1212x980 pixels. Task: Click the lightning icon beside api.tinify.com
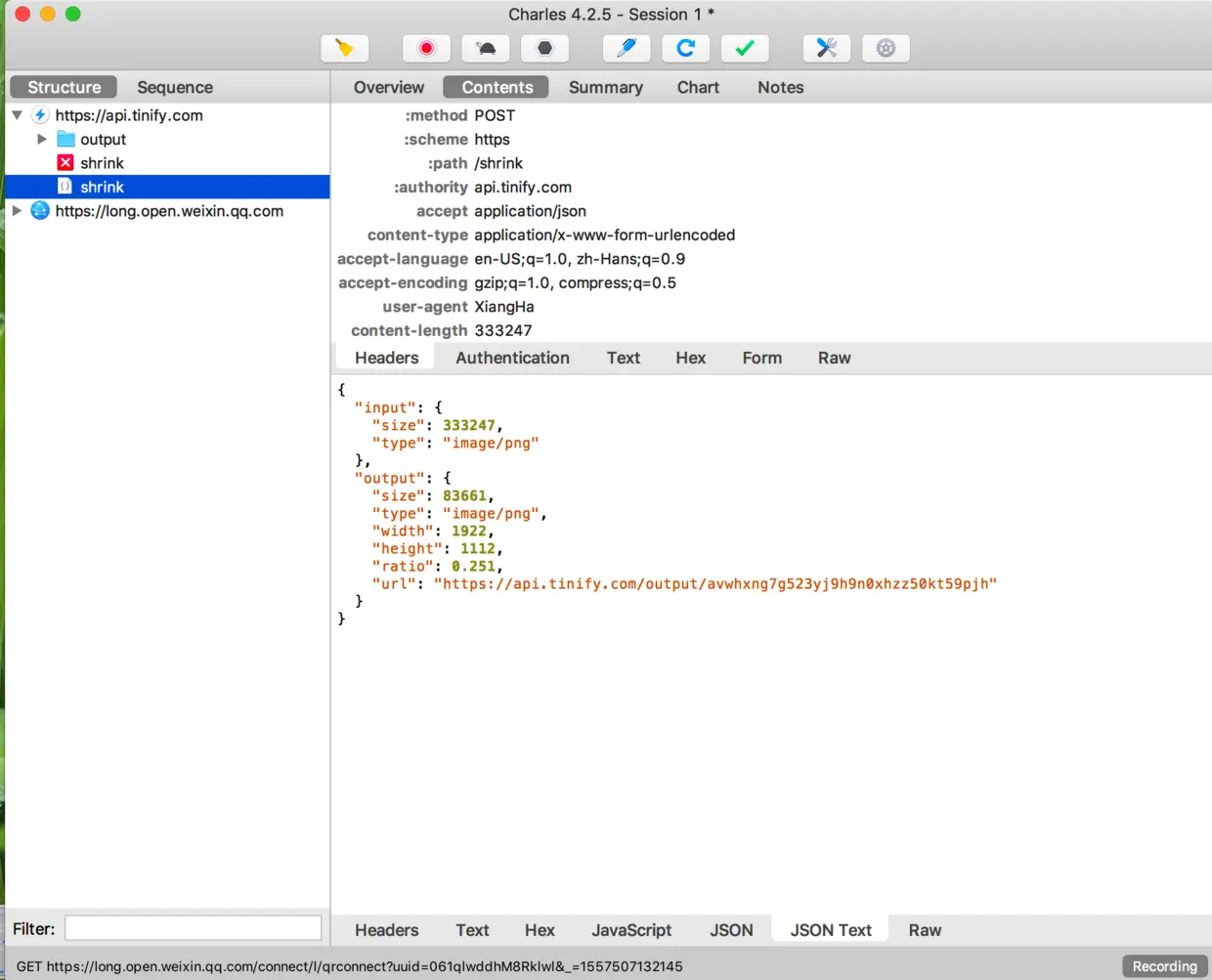point(40,115)
